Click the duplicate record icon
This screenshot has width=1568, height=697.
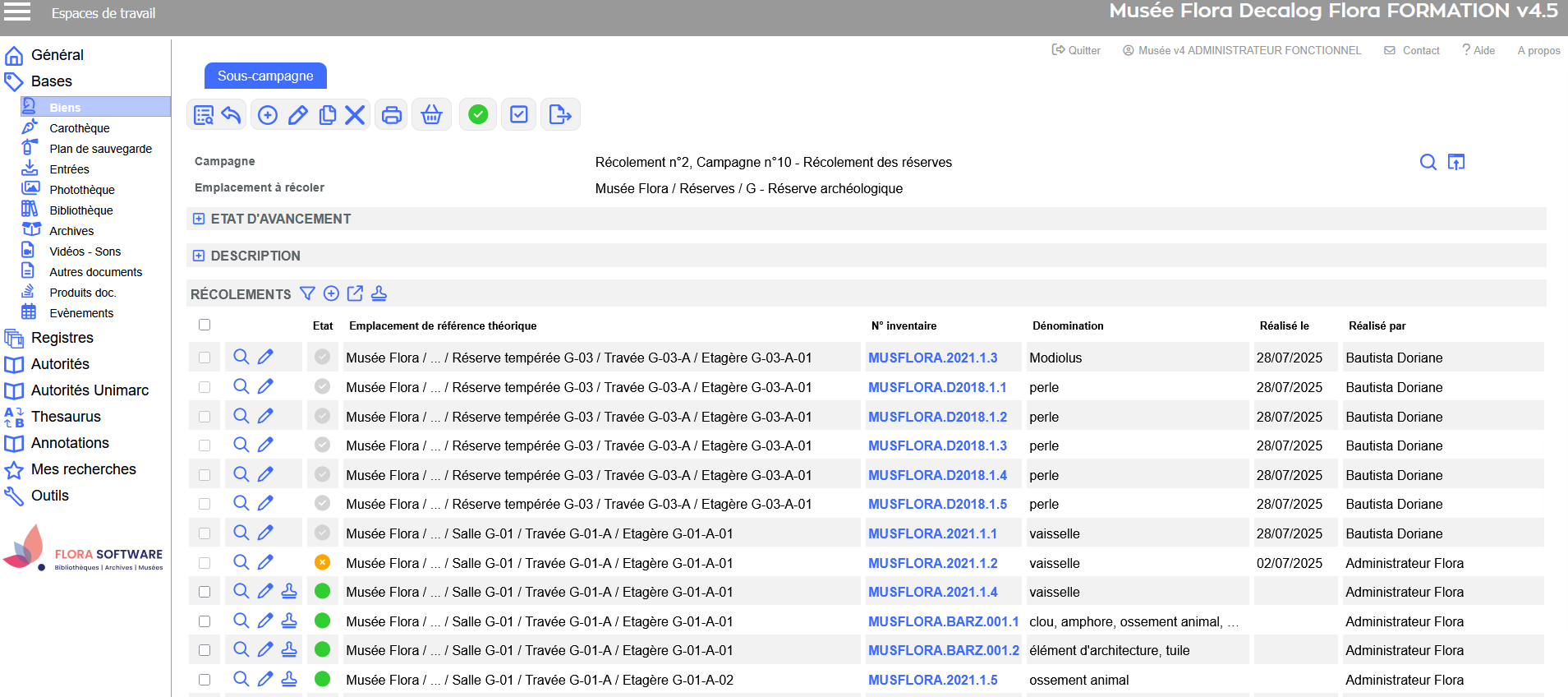point(327,115)
